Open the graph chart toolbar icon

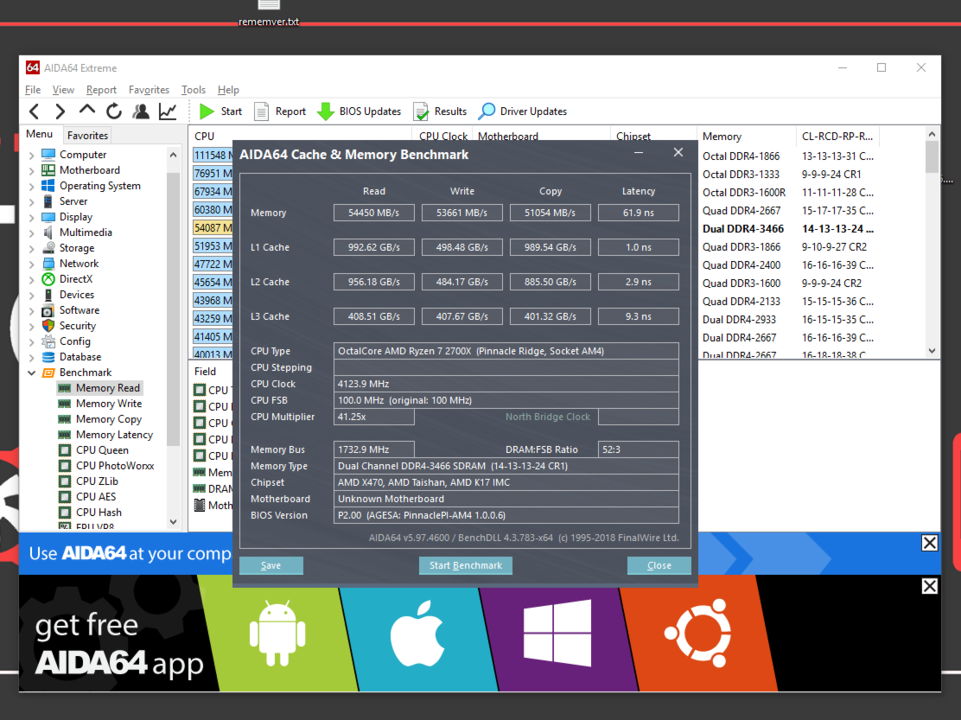tap(168, 112)
